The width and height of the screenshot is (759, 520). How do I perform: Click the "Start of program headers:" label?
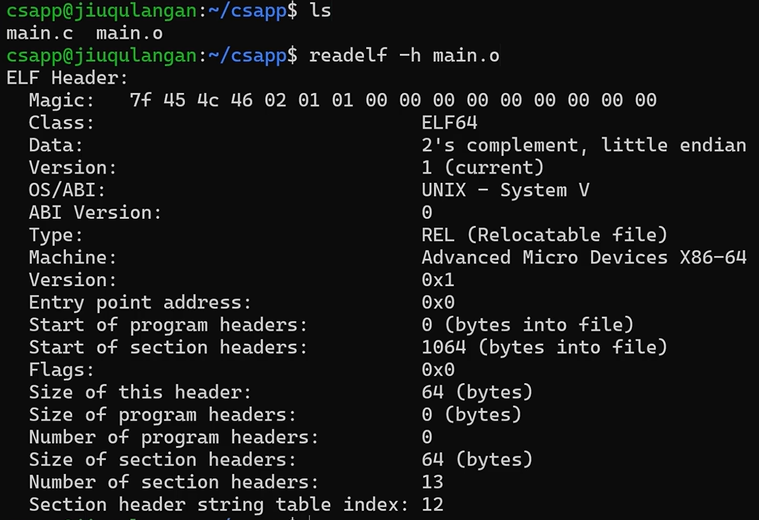tap(168, 325)
